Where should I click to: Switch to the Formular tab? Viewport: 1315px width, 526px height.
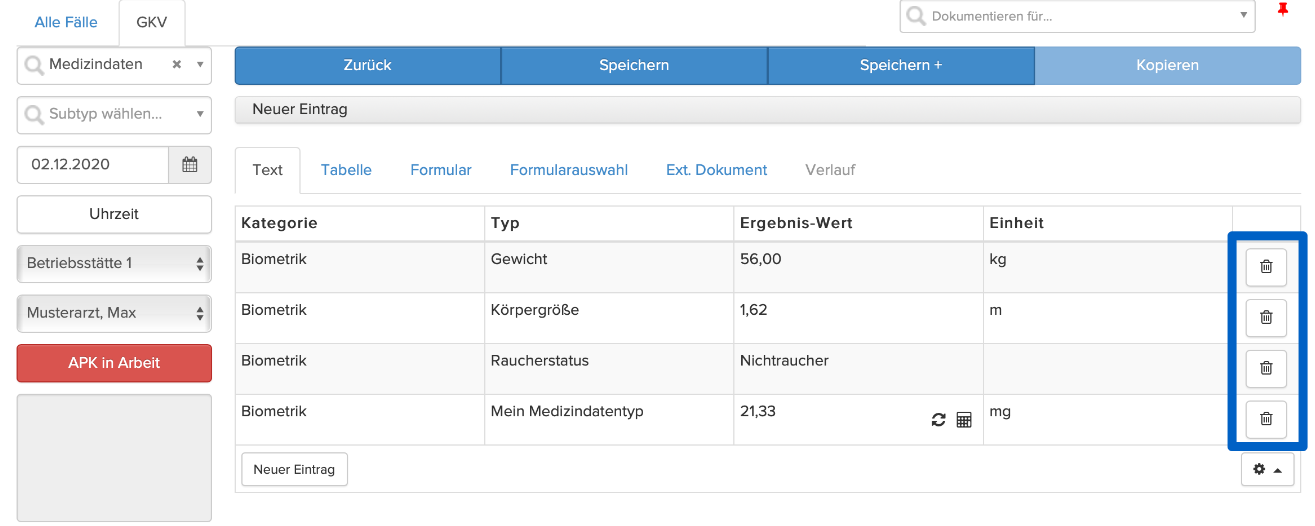coord(441,170)
